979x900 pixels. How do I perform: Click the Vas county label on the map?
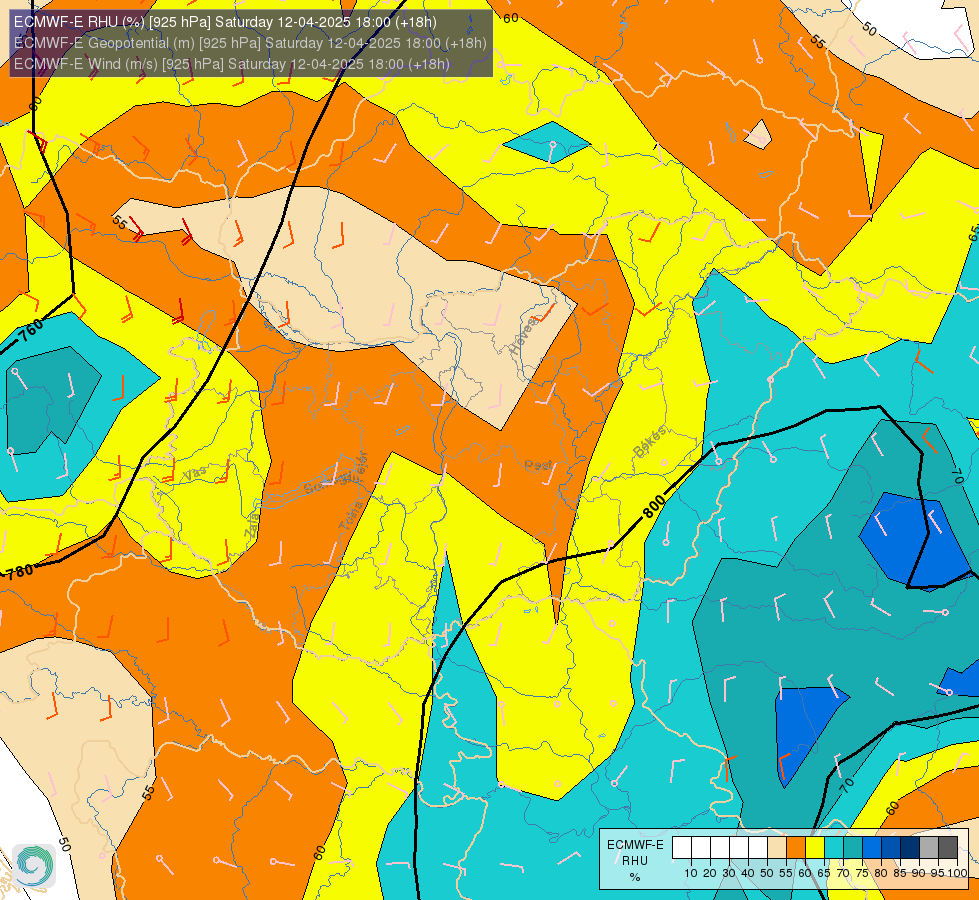click(x=195, y=474)
